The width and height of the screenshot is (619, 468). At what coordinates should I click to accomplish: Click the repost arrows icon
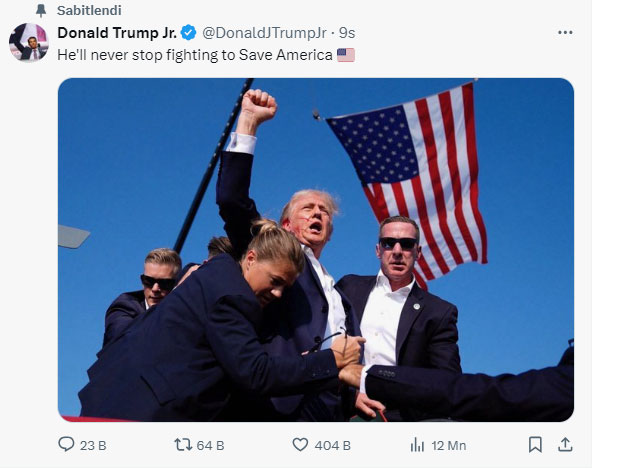(183, 445)
